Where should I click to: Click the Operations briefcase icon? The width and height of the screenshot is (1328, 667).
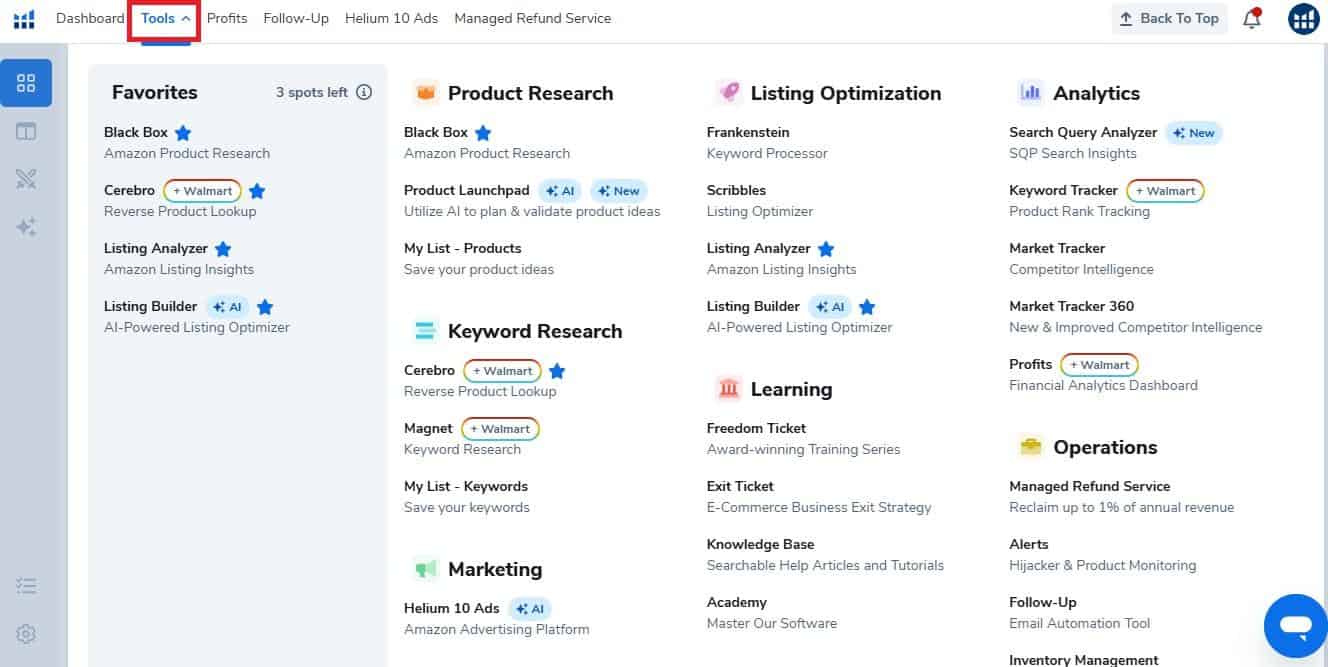pyautogui.click(x=1031, y=447)
